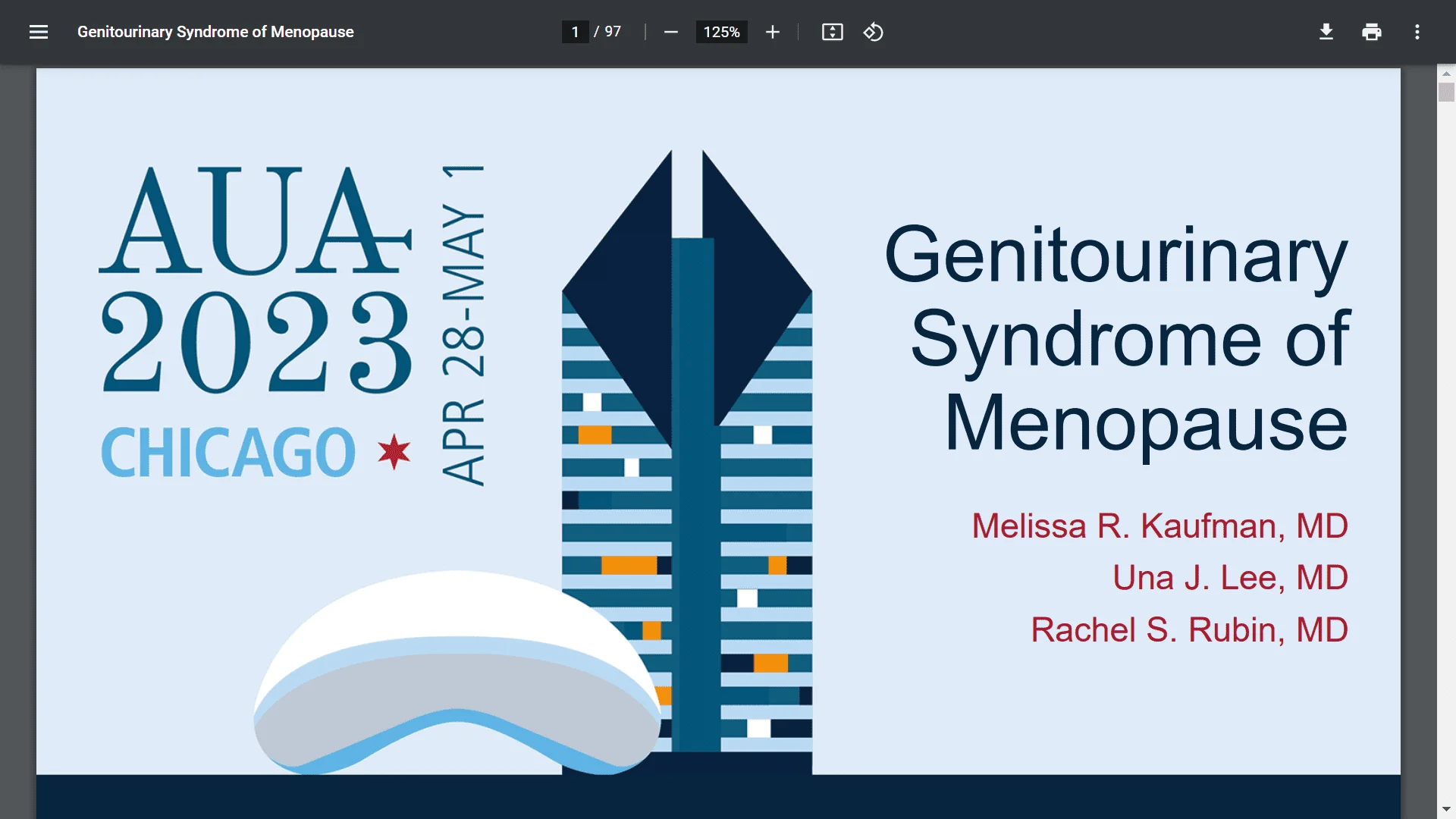1456x819 pixels.
Task: Click the 'AUA' logo text on the slide
Action: pyautogui.click(x=256, y=220)
